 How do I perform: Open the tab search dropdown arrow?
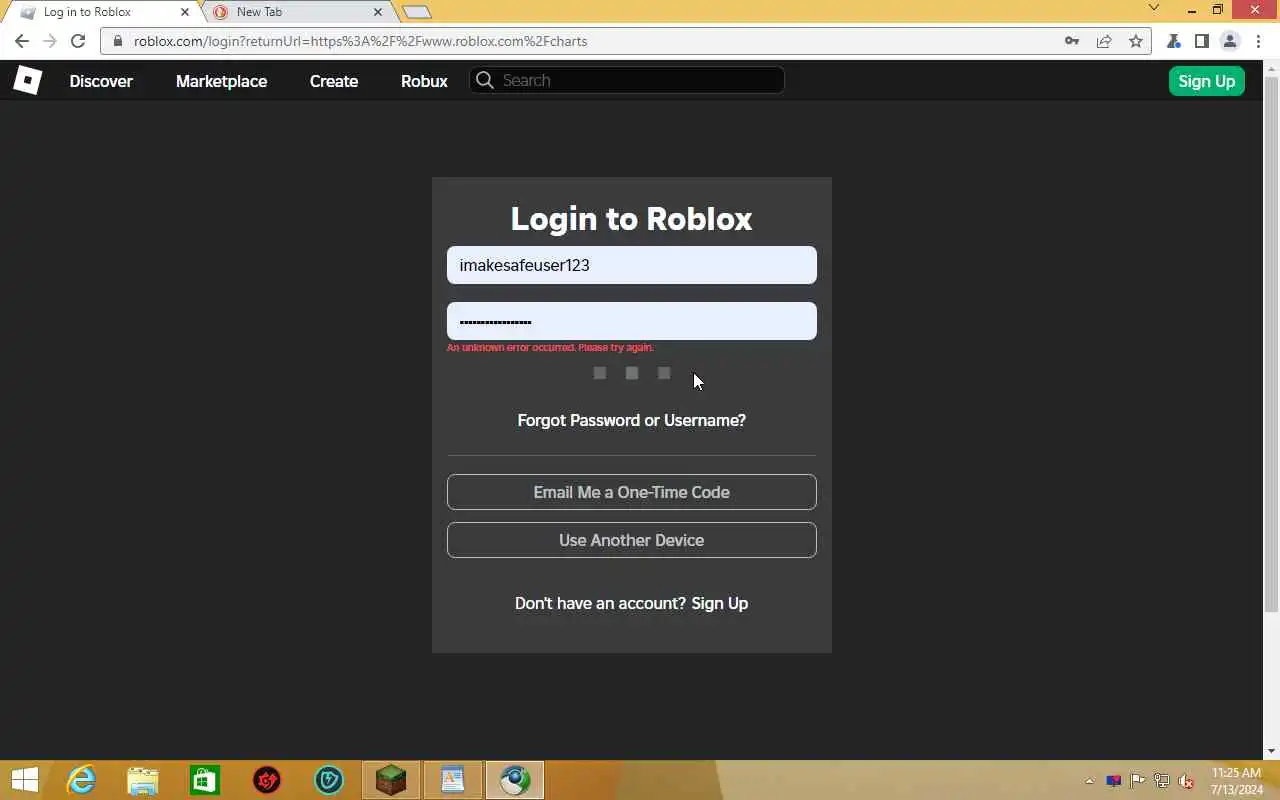click(x=1154, y=9)
